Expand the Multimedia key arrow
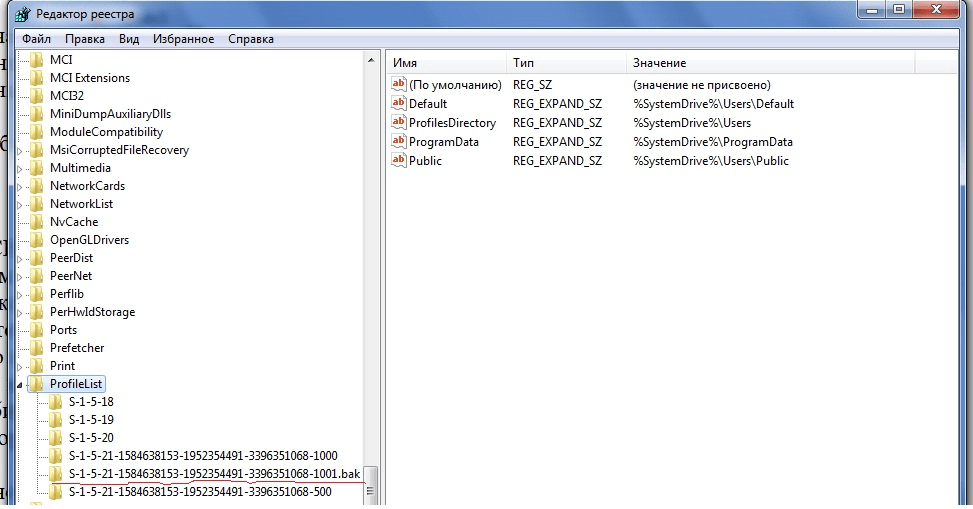973x509 pixels. click(20, 168)
